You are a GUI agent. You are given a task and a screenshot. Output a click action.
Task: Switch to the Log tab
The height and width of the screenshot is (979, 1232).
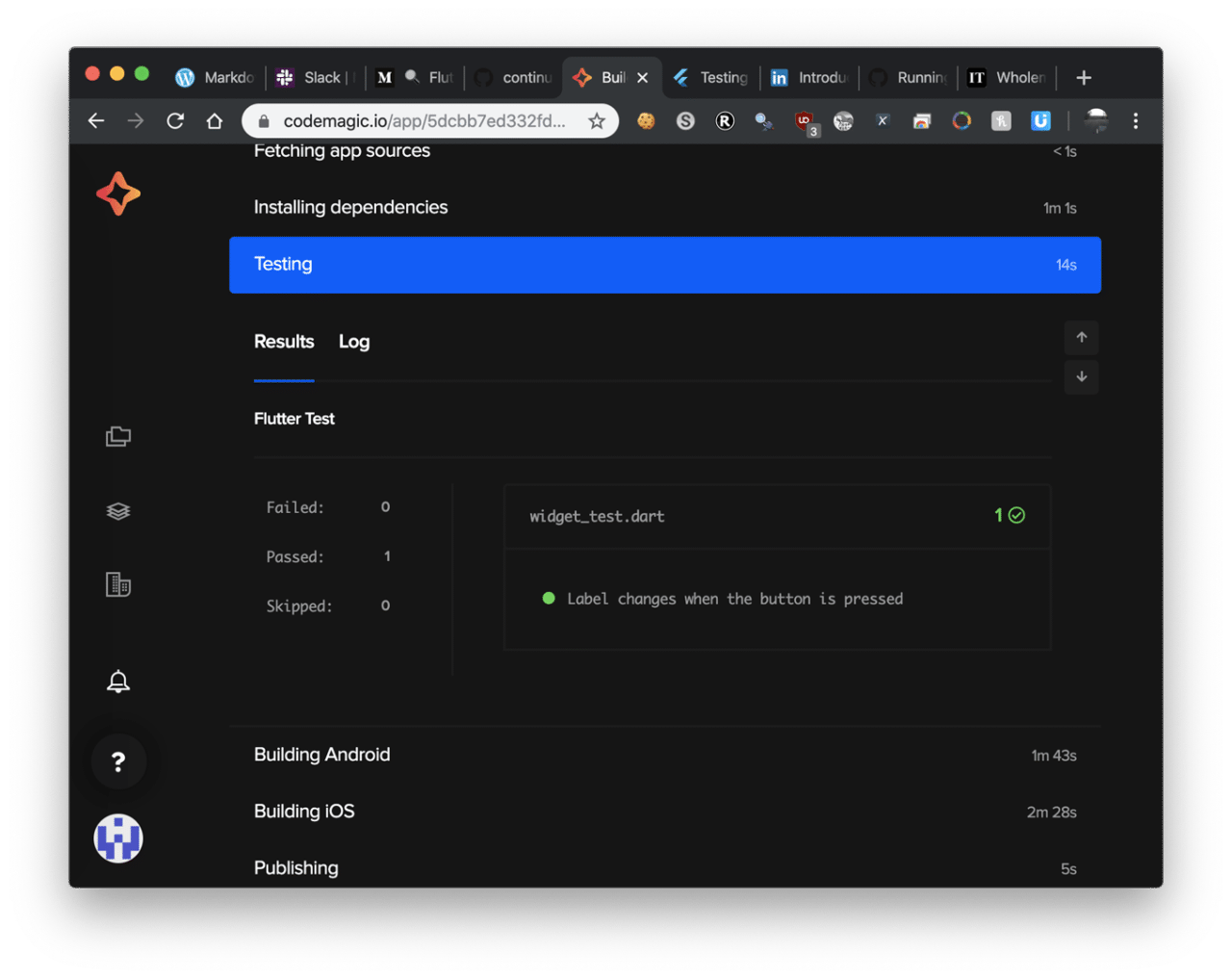pos(354,342)
